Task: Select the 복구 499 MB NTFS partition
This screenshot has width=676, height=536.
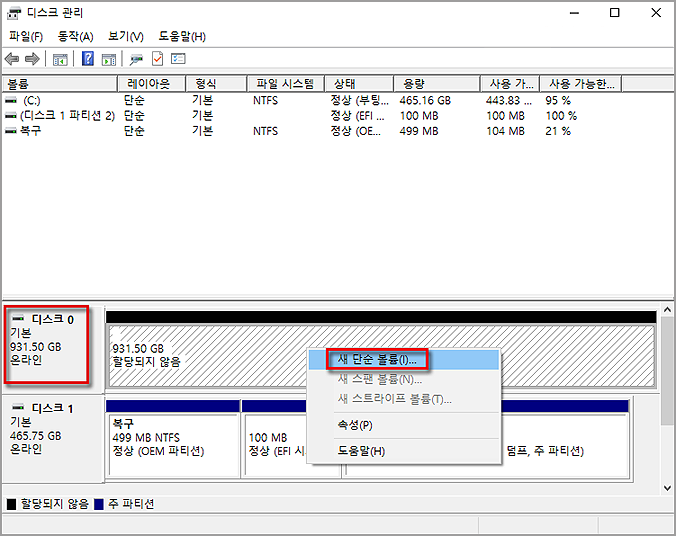Action: point(173,439)
